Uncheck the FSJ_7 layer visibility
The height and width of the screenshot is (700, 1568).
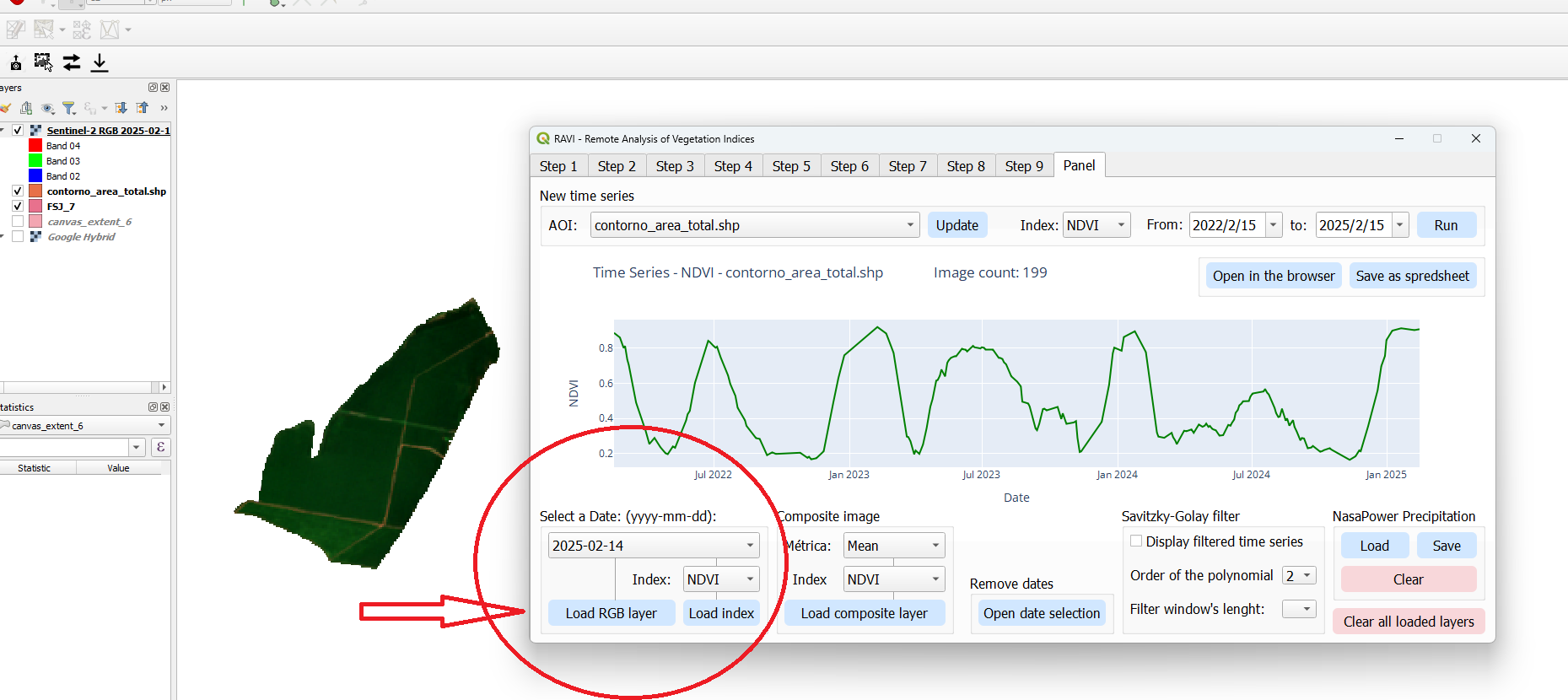coord(18,207)
